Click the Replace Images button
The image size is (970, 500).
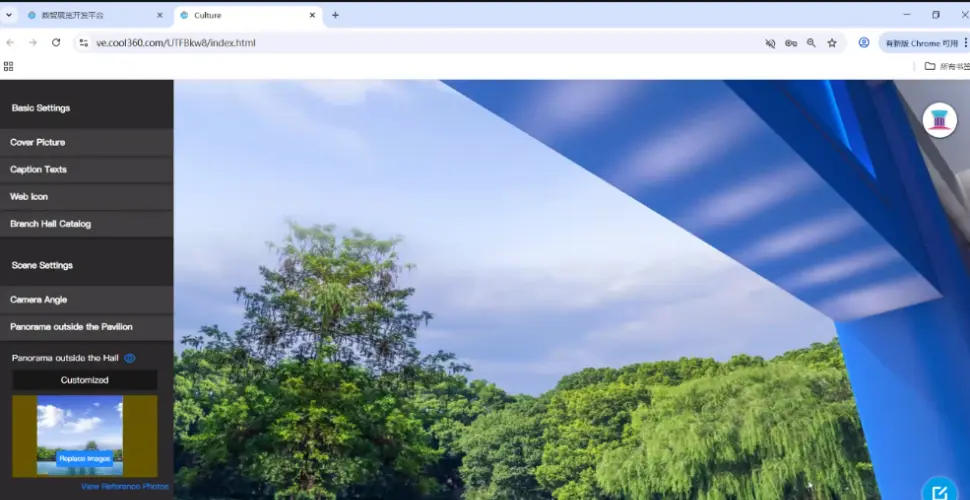(85, 459)
